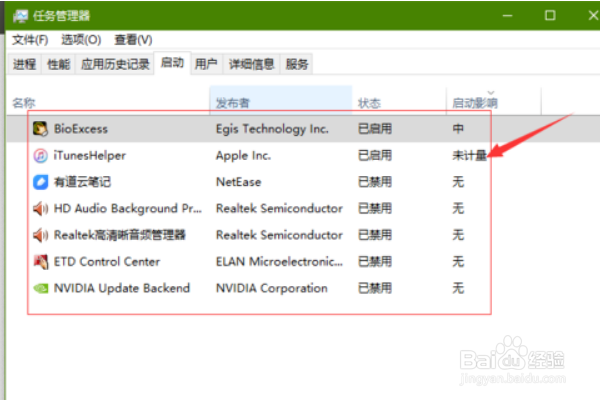
Task: Switch to the 详细信息 tab
Action: click(251, 64)
